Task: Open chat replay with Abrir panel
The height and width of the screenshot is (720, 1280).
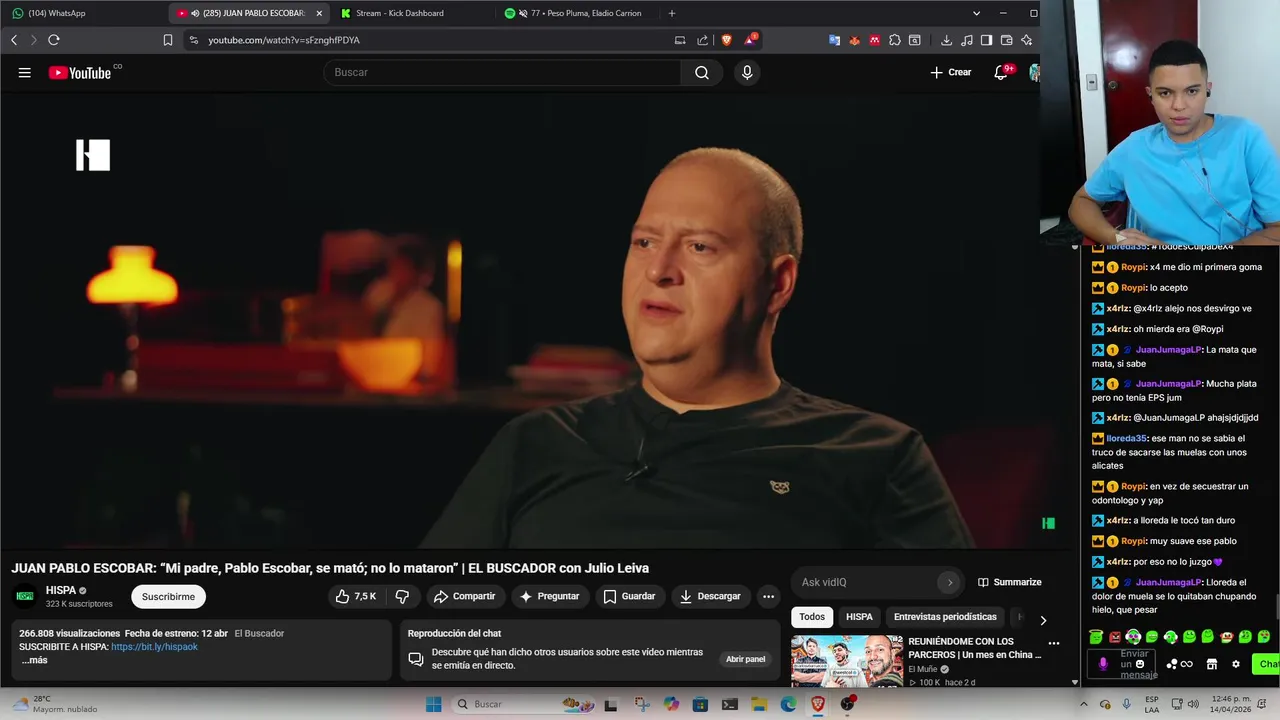Action: pos(745,659)
